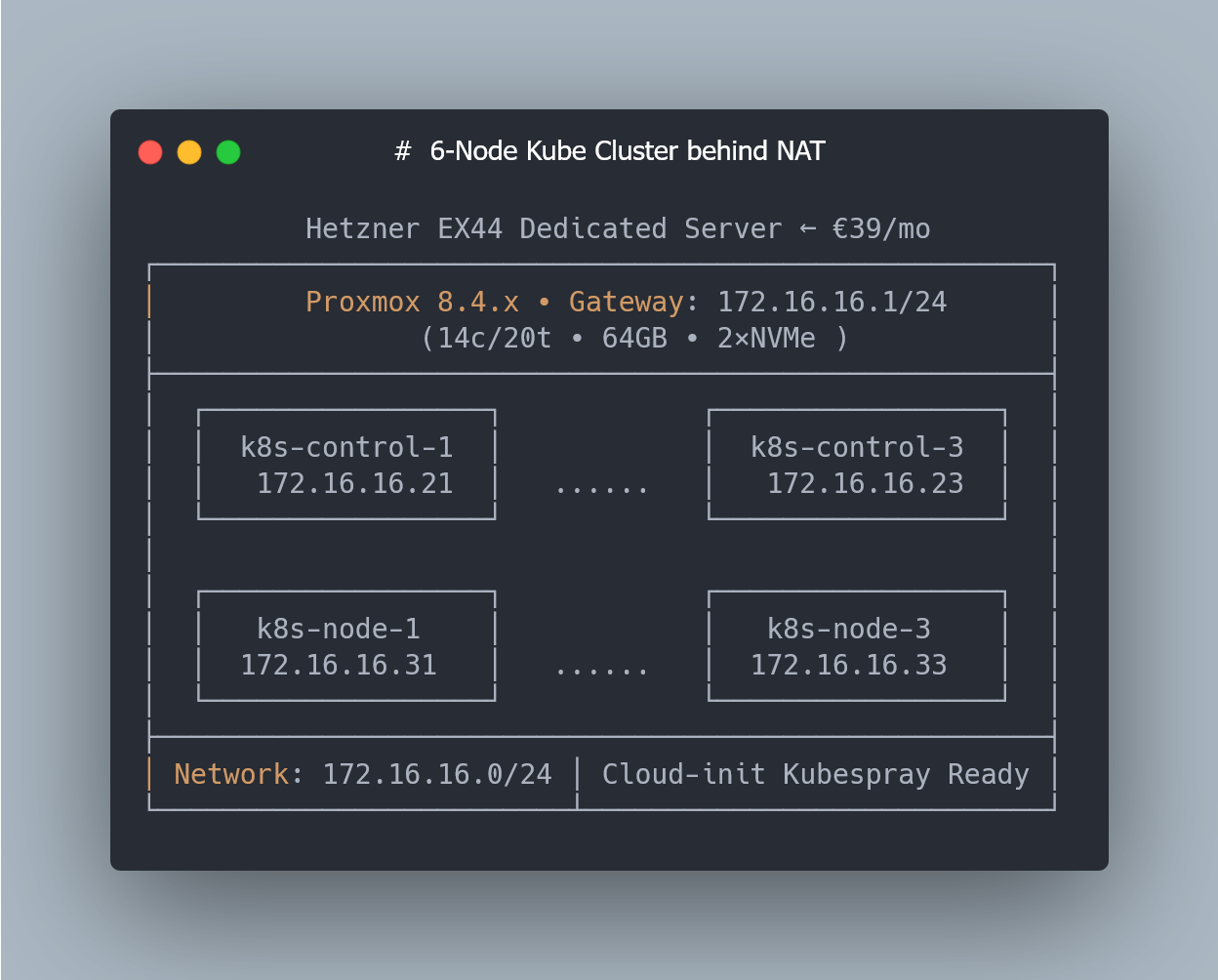Select the €39/mo price text
This screenshot has width=1218, height=980.
pos(880,228)
